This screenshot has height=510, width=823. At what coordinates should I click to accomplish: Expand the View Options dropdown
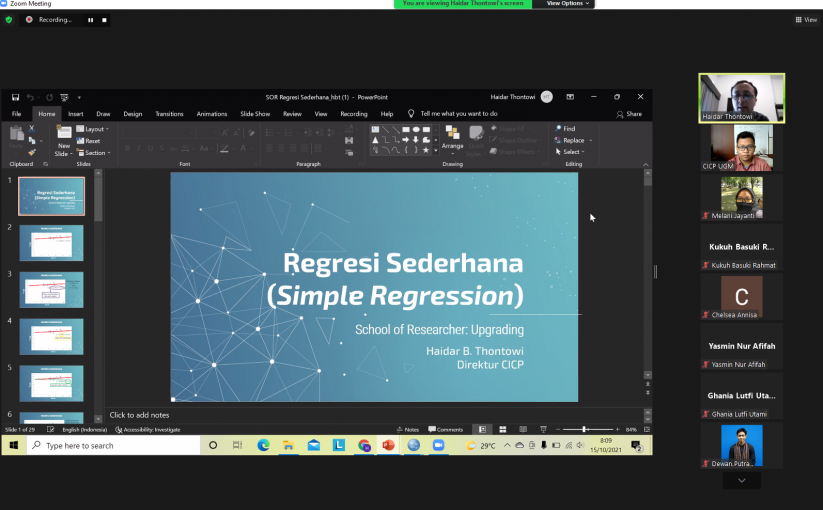(568, 4)
